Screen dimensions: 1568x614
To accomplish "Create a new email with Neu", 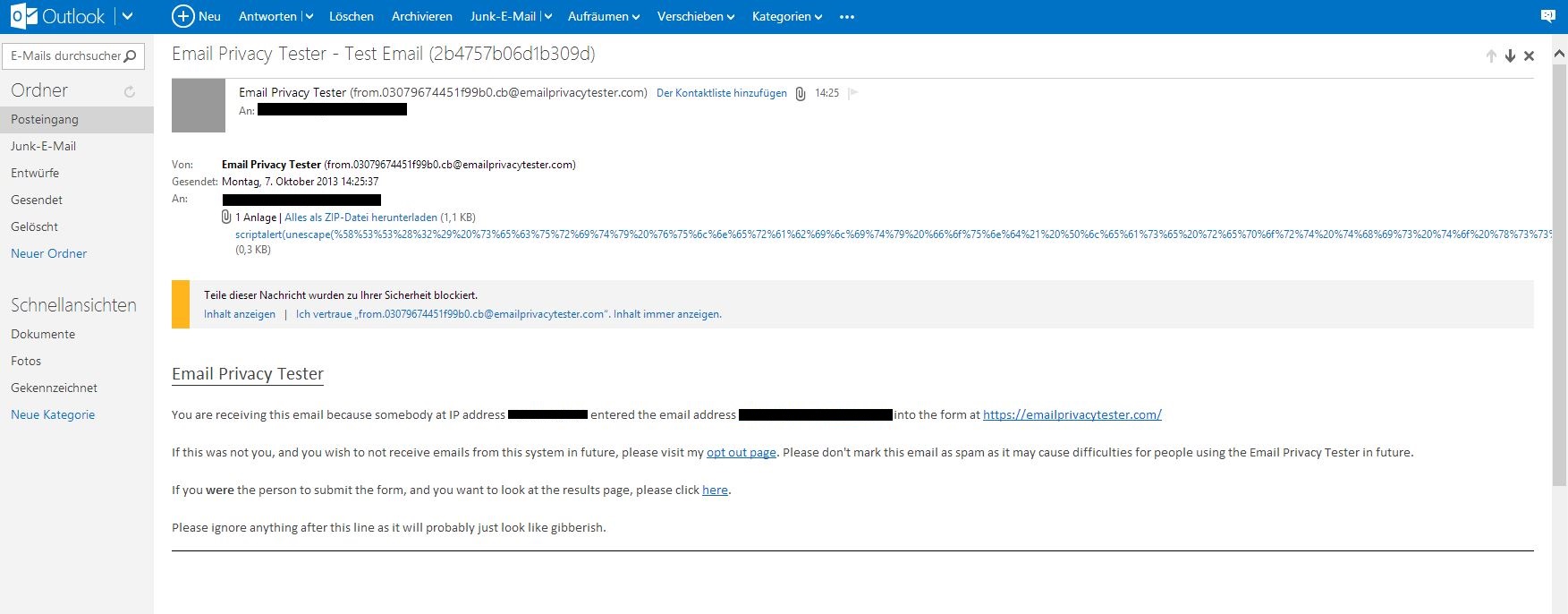I will point(196,16).
